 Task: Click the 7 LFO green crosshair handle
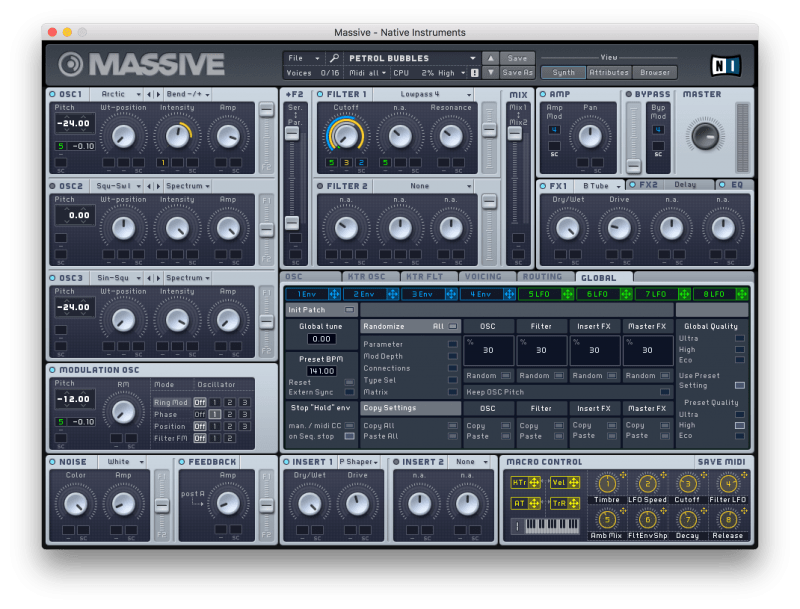(684, 294)
